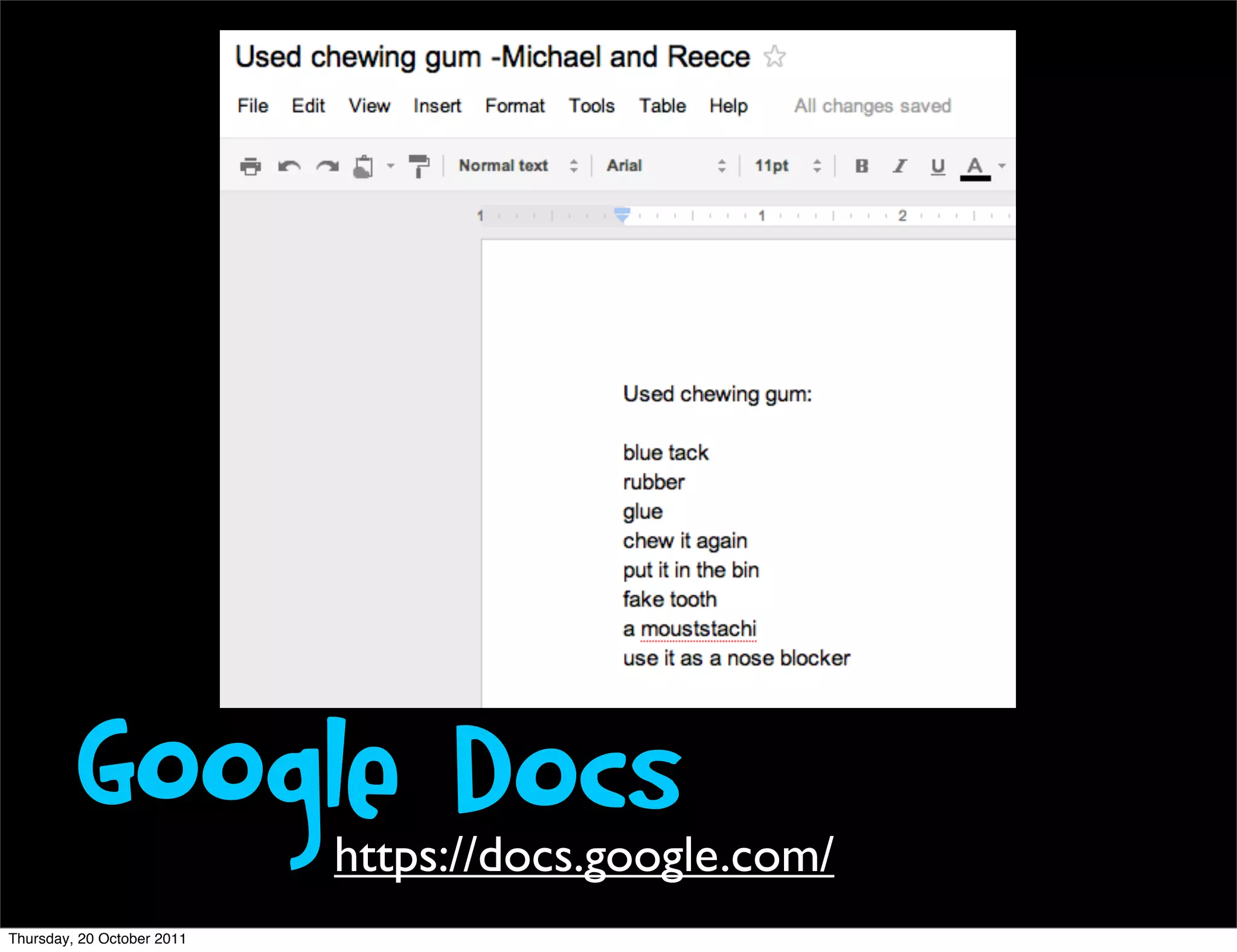Screen dimensions: 1237x952
Task: Open the Insert menu
Action: 437,106
